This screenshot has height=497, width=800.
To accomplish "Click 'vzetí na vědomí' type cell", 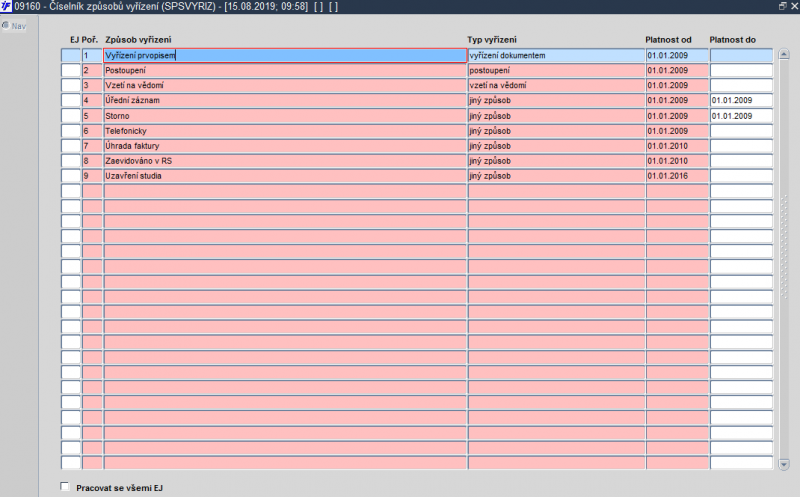I will point(557,85).
